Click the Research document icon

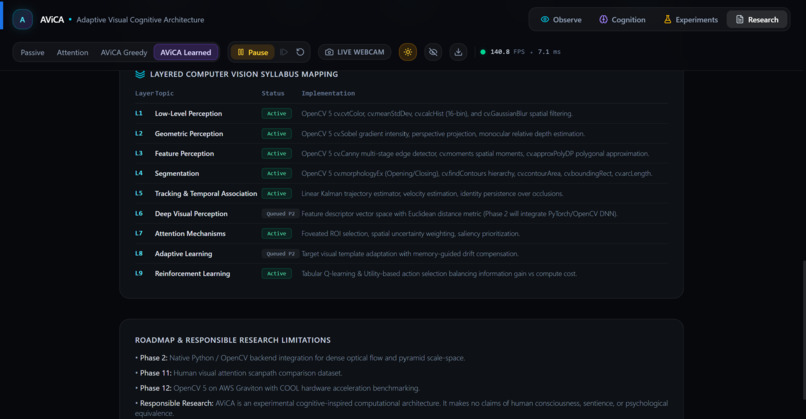coord(739,20)
